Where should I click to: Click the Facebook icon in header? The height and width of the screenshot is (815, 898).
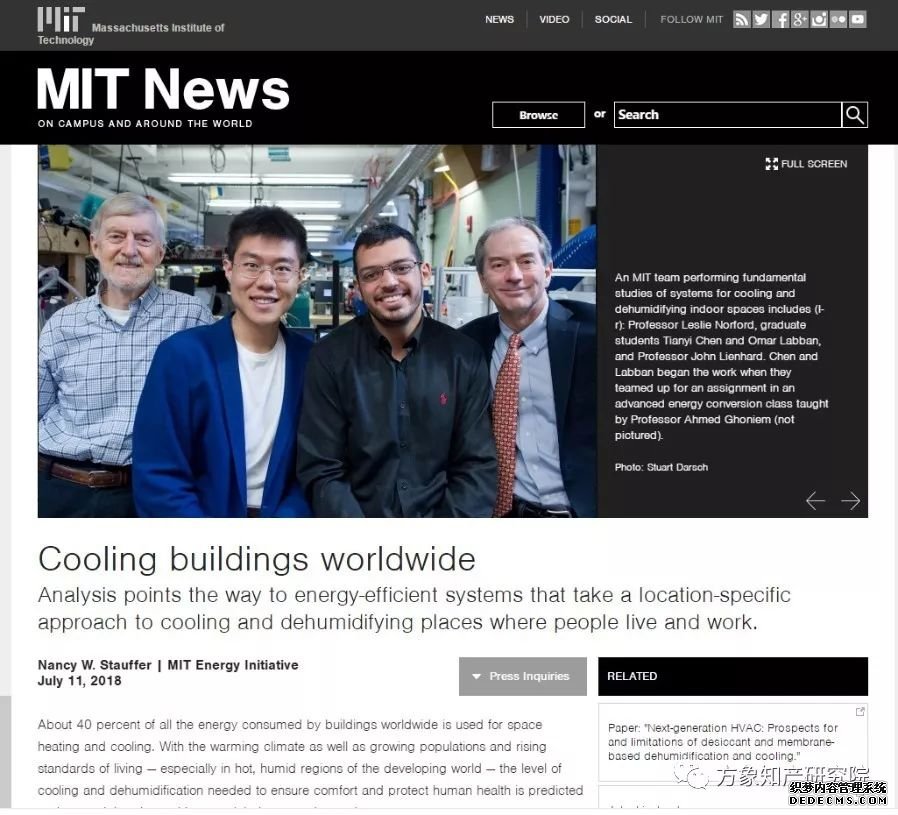point(781,19)
